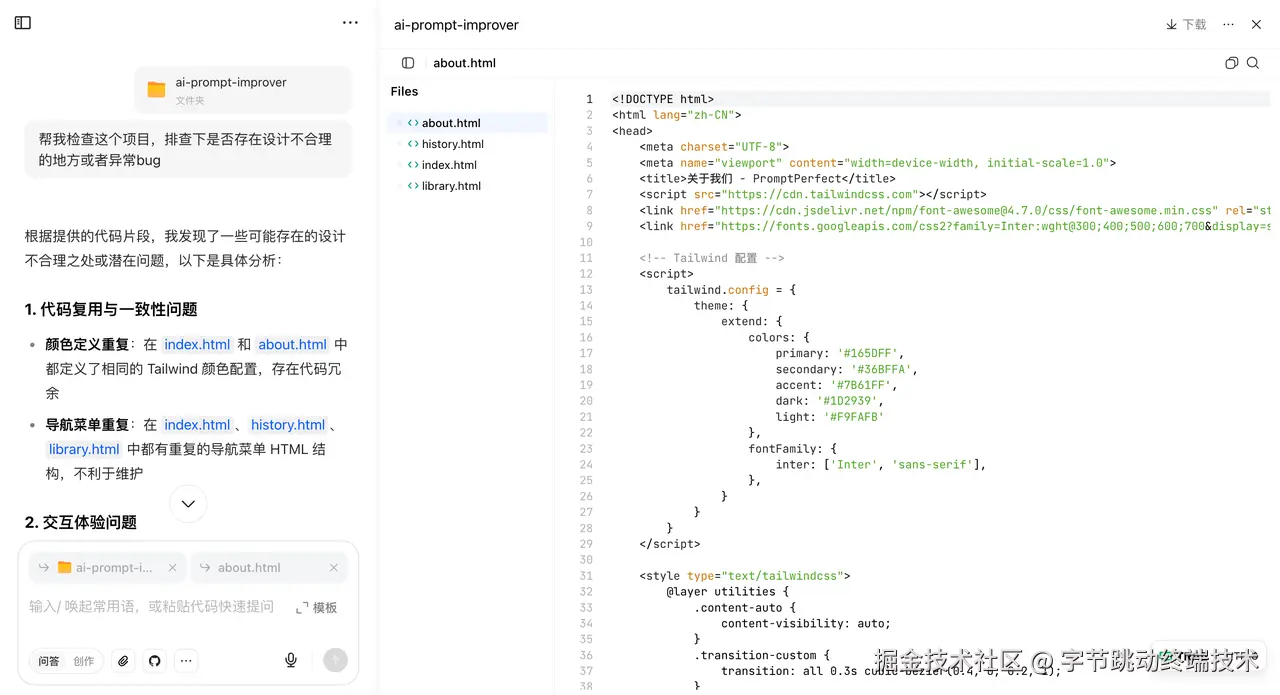Screen dimensions: 1280x695
Task: Click the GitHub icon in input toolbar
Action: click(x=154, y=661)
